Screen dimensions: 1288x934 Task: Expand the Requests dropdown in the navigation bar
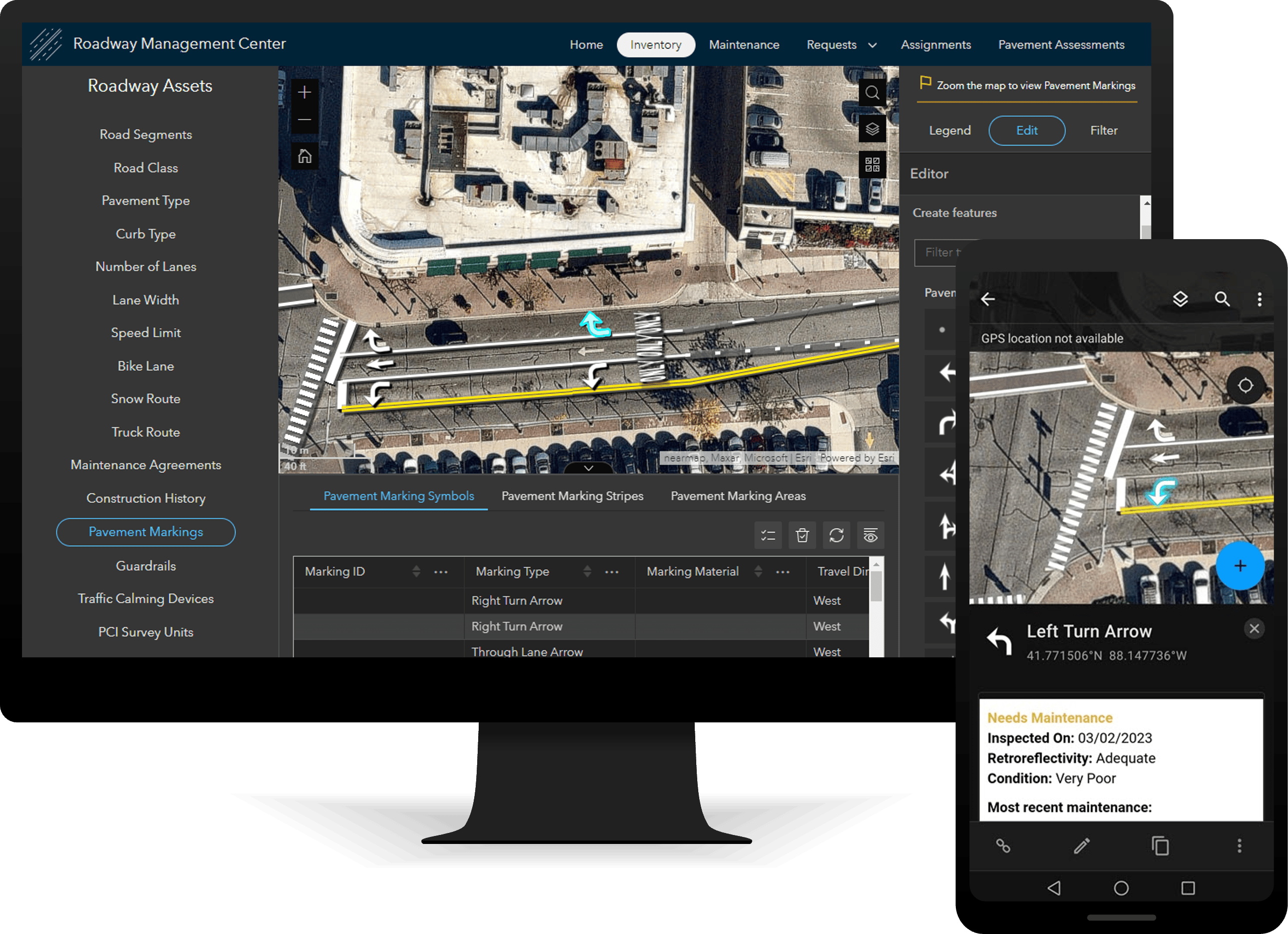point(872,45)
